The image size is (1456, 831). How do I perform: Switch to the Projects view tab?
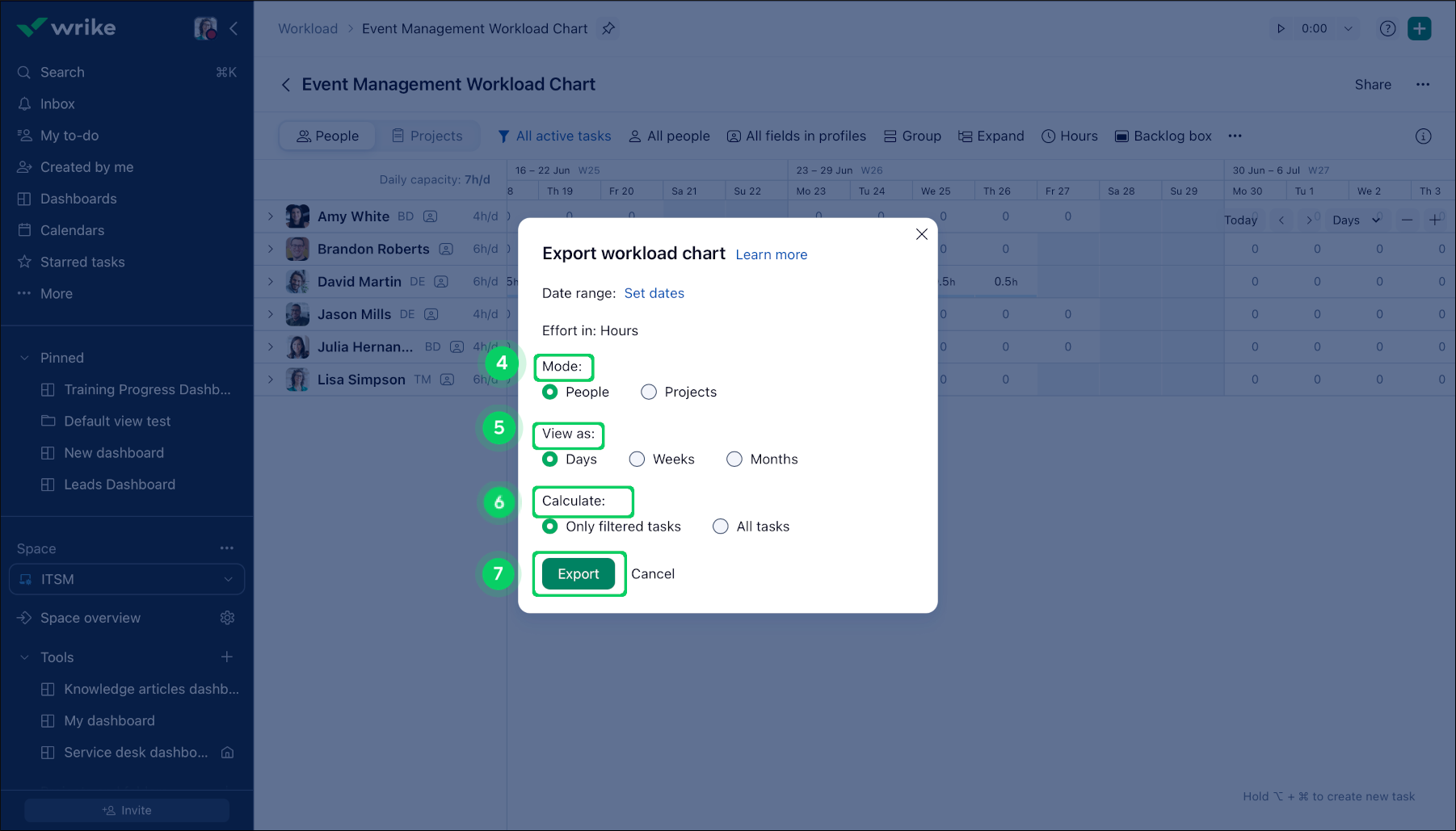(427, 136)
